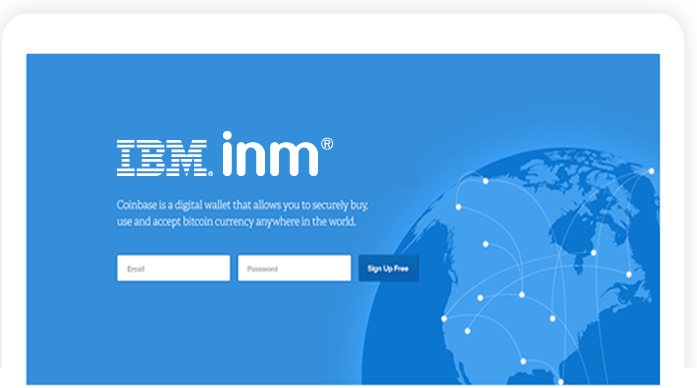Click the southernmost node by the Gulf coast

tap(561, 382)
